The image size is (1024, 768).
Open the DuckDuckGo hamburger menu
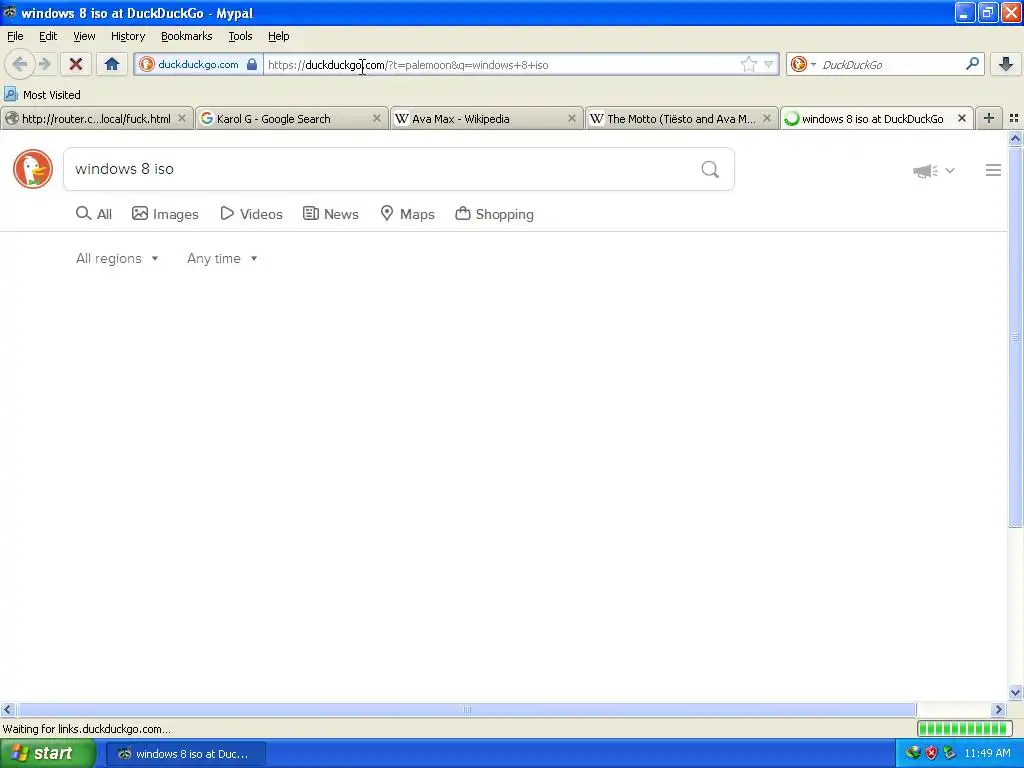(x=993, y=170)
